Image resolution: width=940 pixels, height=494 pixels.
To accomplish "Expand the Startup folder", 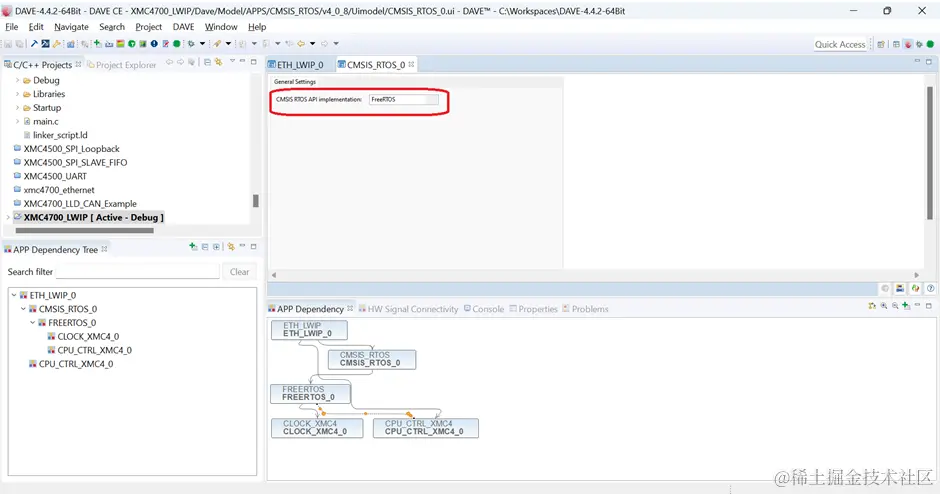I will 17,108.
